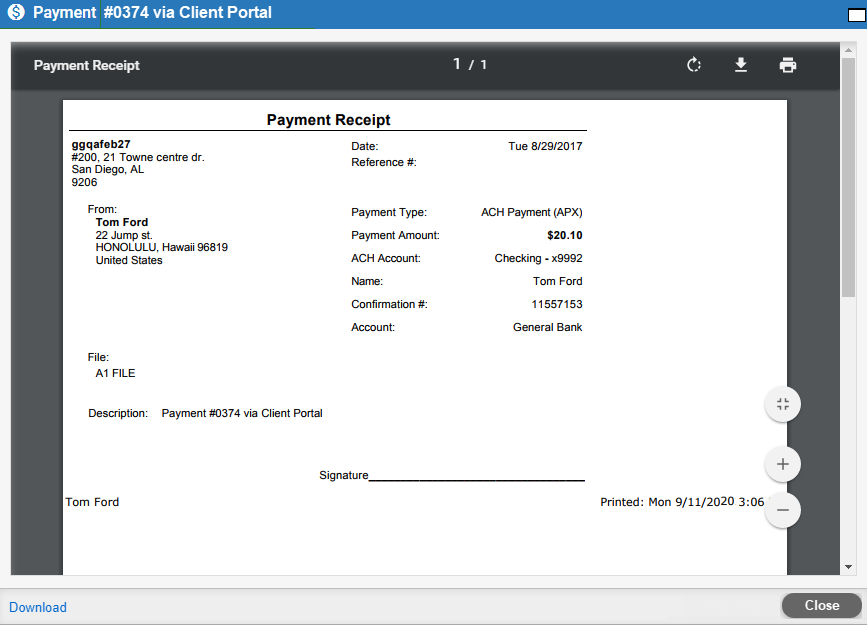Click the ACH Account: label
867x625 pixels.
(385, 258)
